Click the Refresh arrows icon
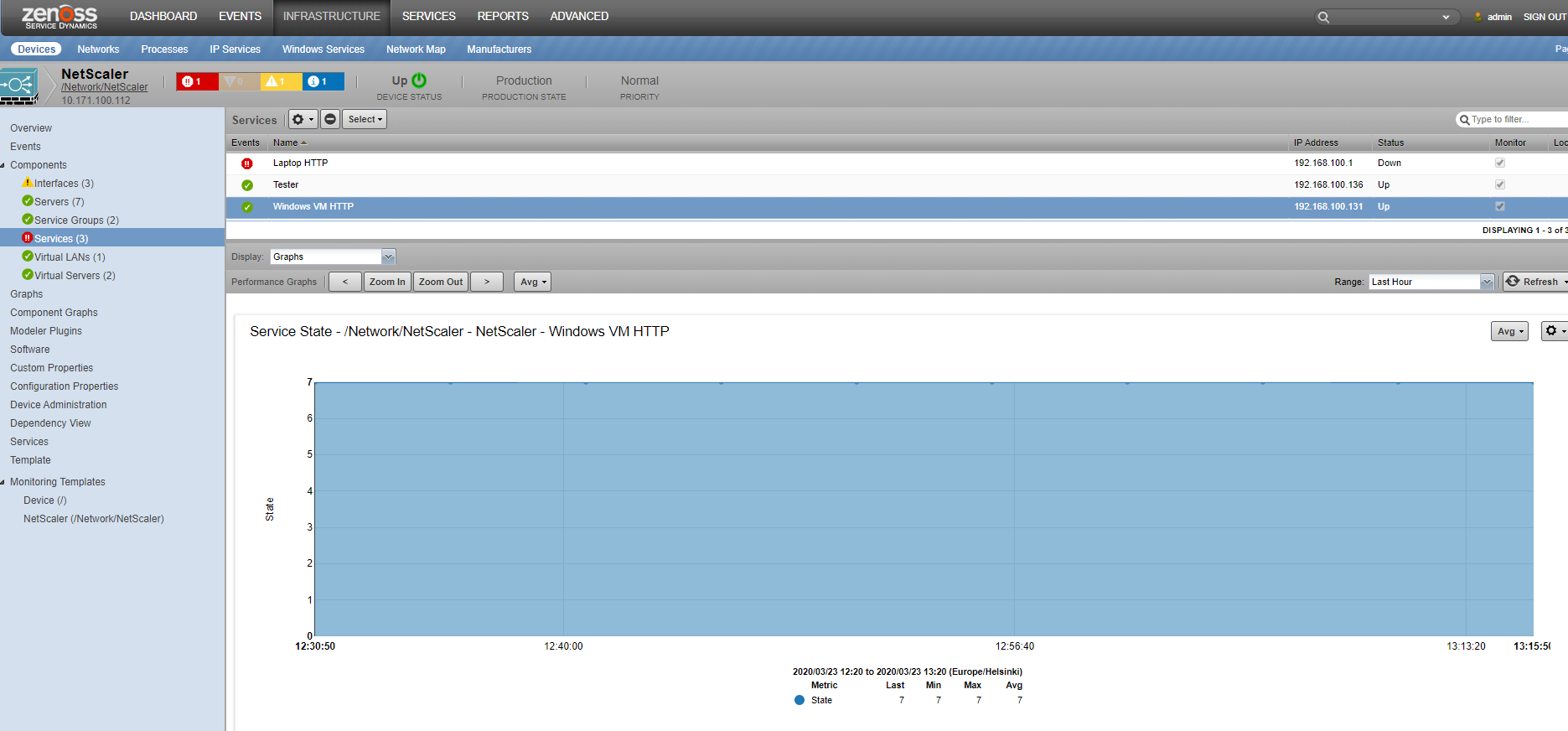Screen dimensions: 1568x731 coord(1513,282)
